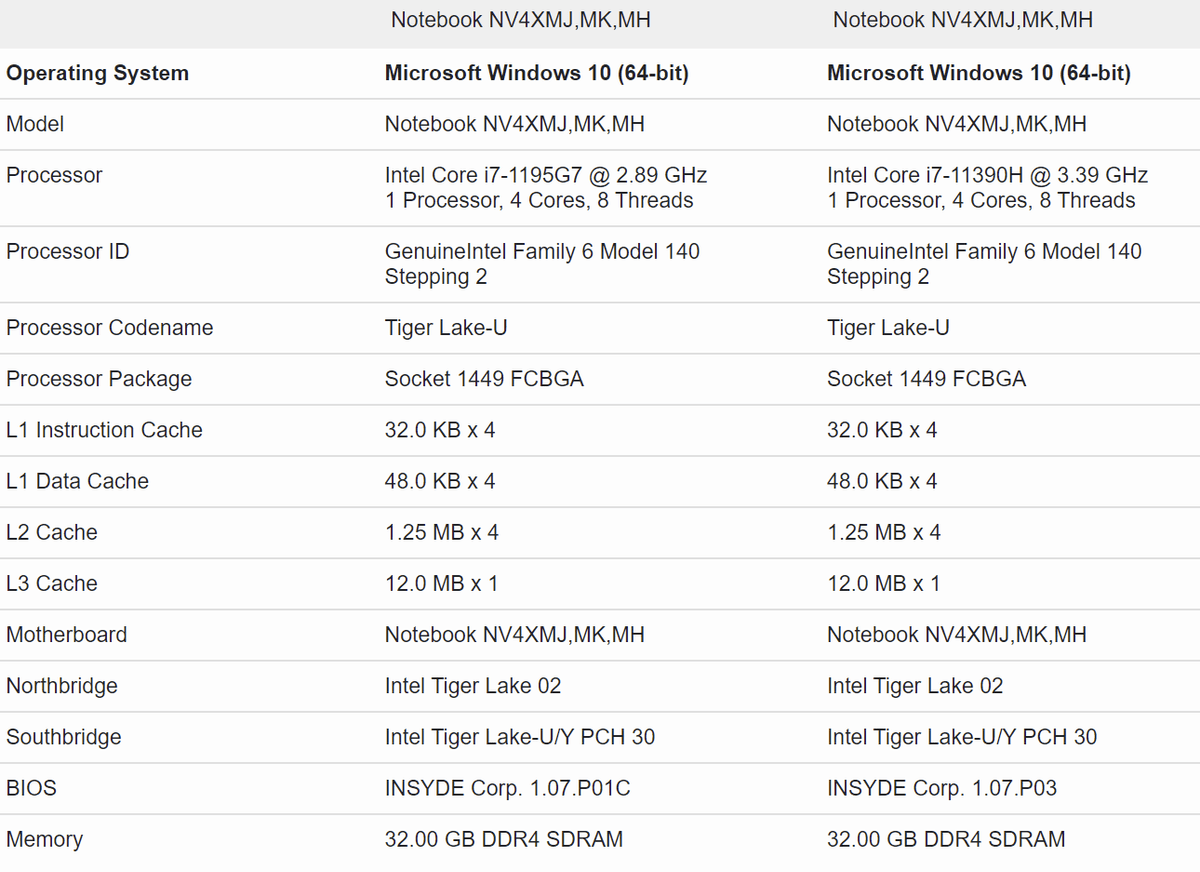The height and width of the screenshot is (872, 1200).
Task: Select the L2 Cache row label
Action: [x=52, y=532]
